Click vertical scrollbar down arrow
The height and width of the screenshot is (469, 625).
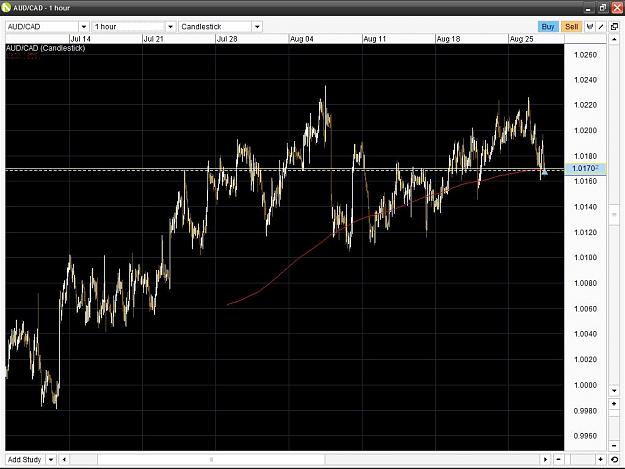(x=614, y=391)
